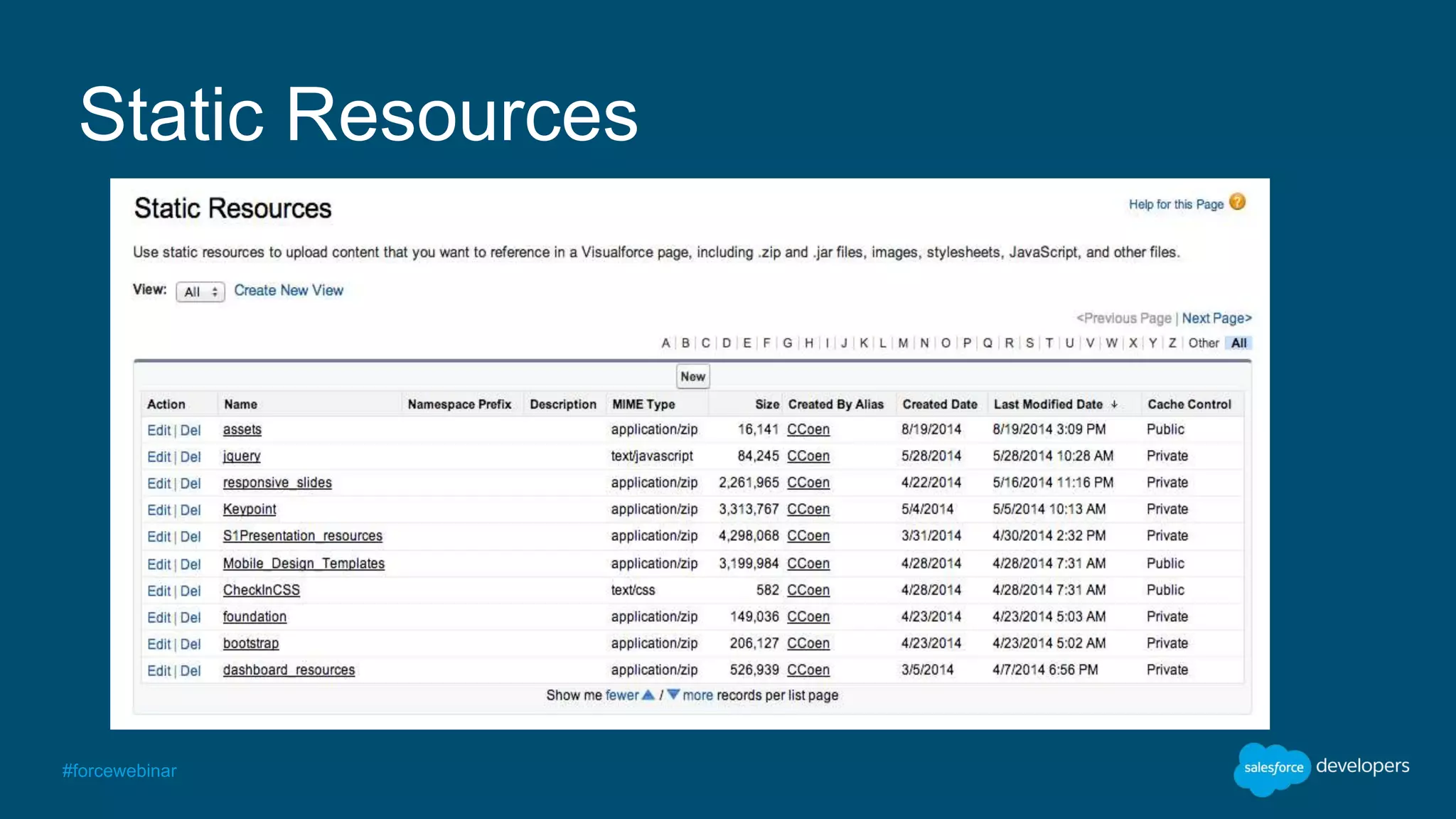Image resolution: width=1456 pixels, height=819 pixels.
Task: Delete the assets resource
Action: click(191, 430)
